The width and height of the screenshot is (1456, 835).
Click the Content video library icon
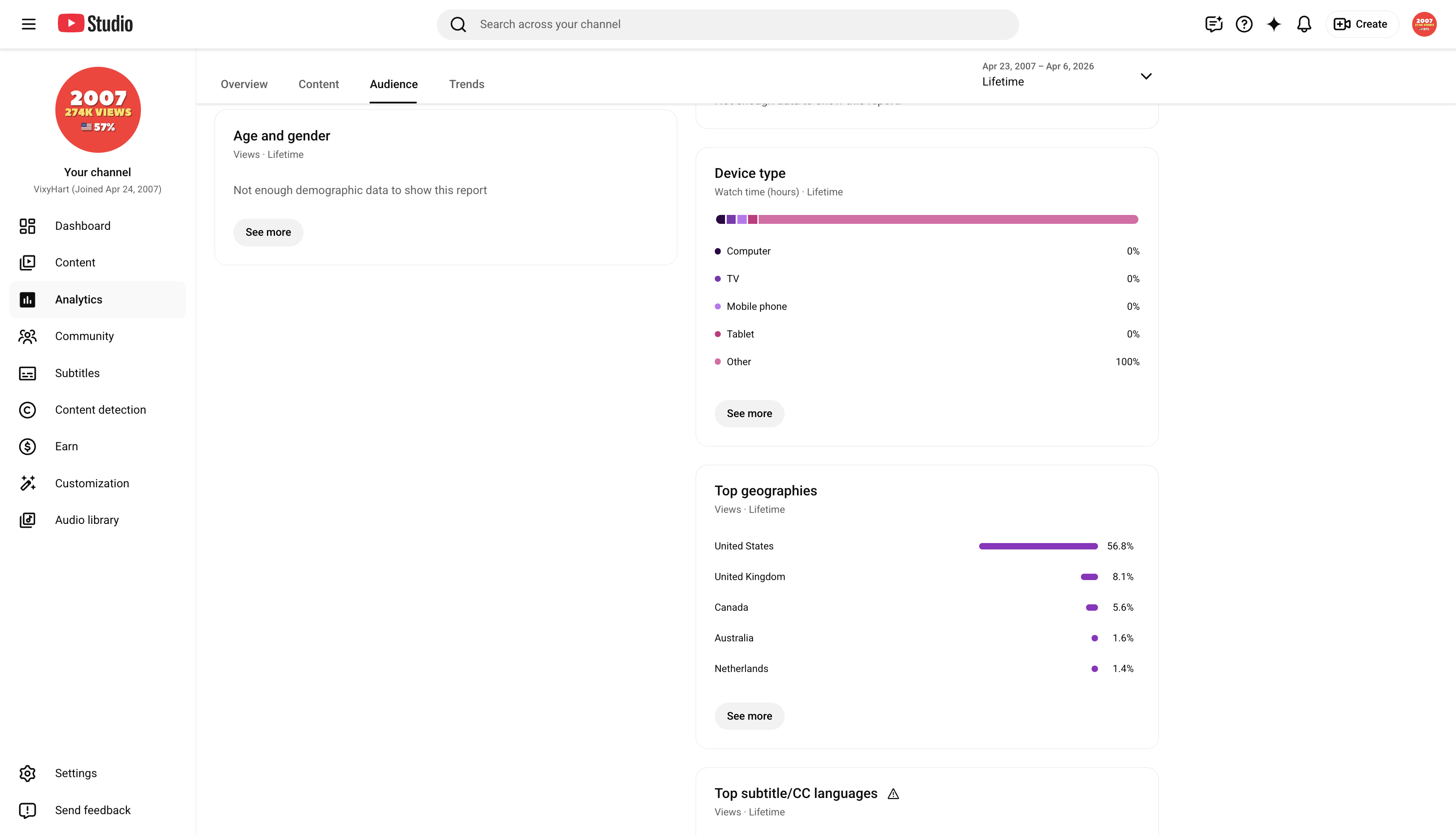28,263
